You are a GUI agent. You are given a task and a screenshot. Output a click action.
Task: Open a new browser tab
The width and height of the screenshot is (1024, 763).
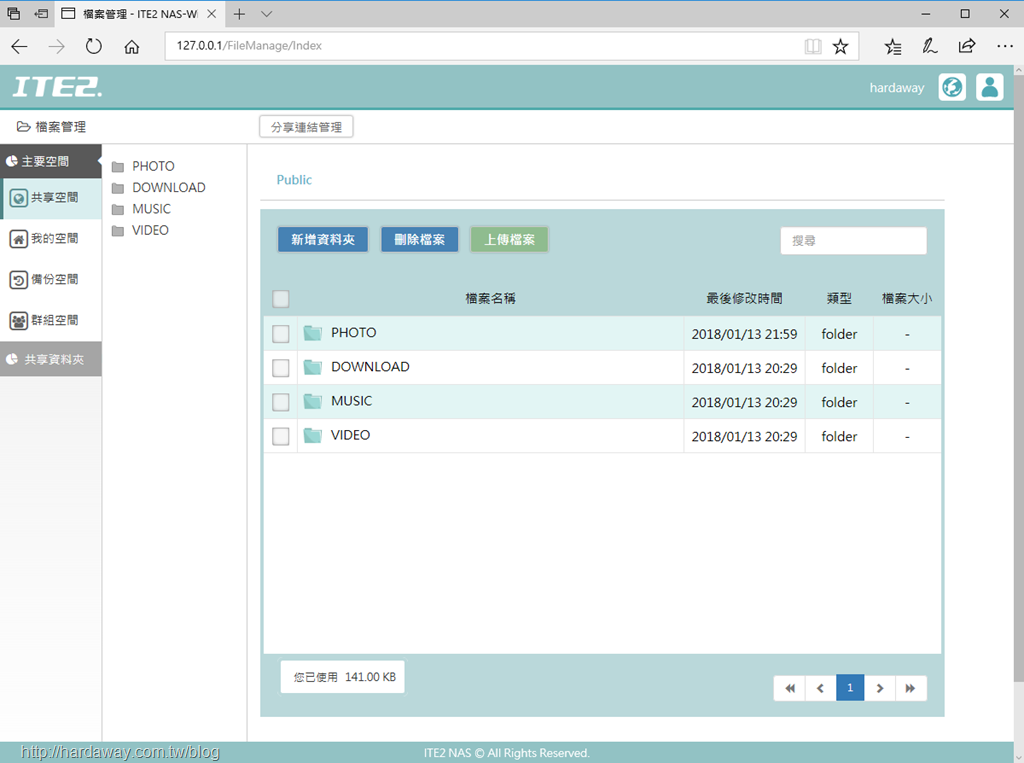(x=240, y=14)
